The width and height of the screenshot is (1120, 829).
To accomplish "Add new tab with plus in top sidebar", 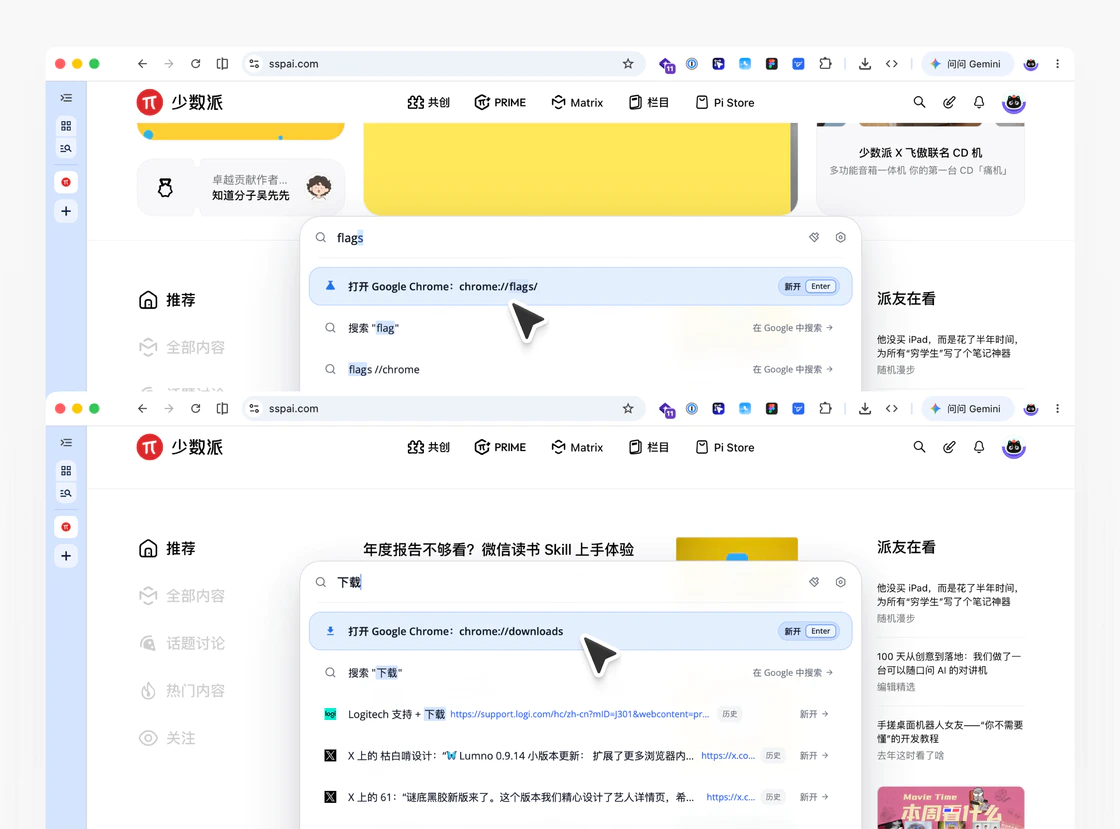I will (x=66, y=211).
